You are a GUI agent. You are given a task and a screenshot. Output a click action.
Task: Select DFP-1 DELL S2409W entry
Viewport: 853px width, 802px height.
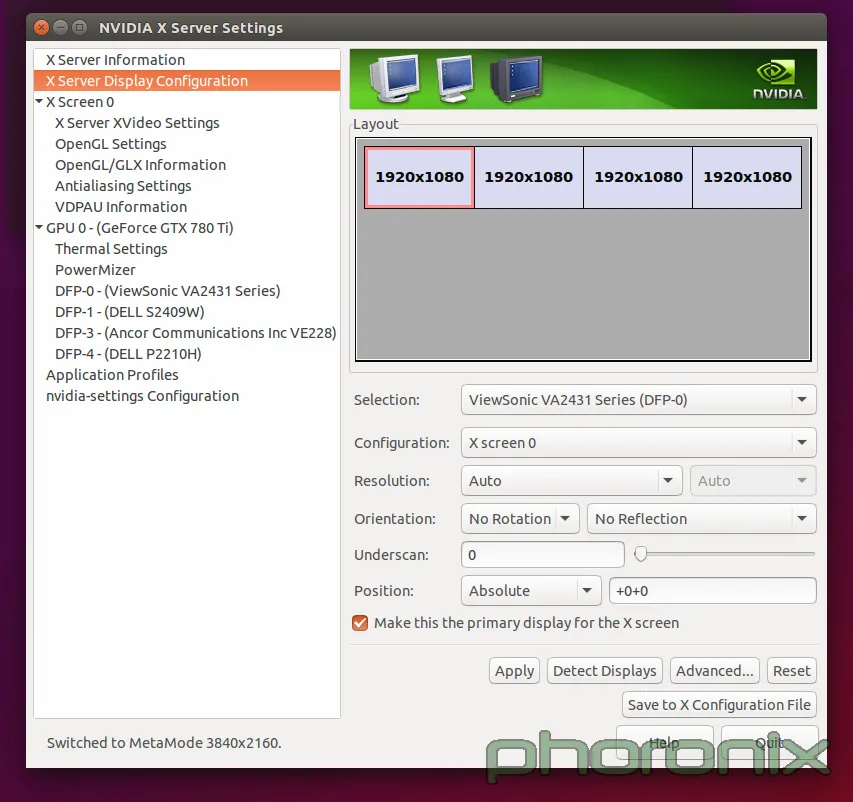[x=129, y=312]
